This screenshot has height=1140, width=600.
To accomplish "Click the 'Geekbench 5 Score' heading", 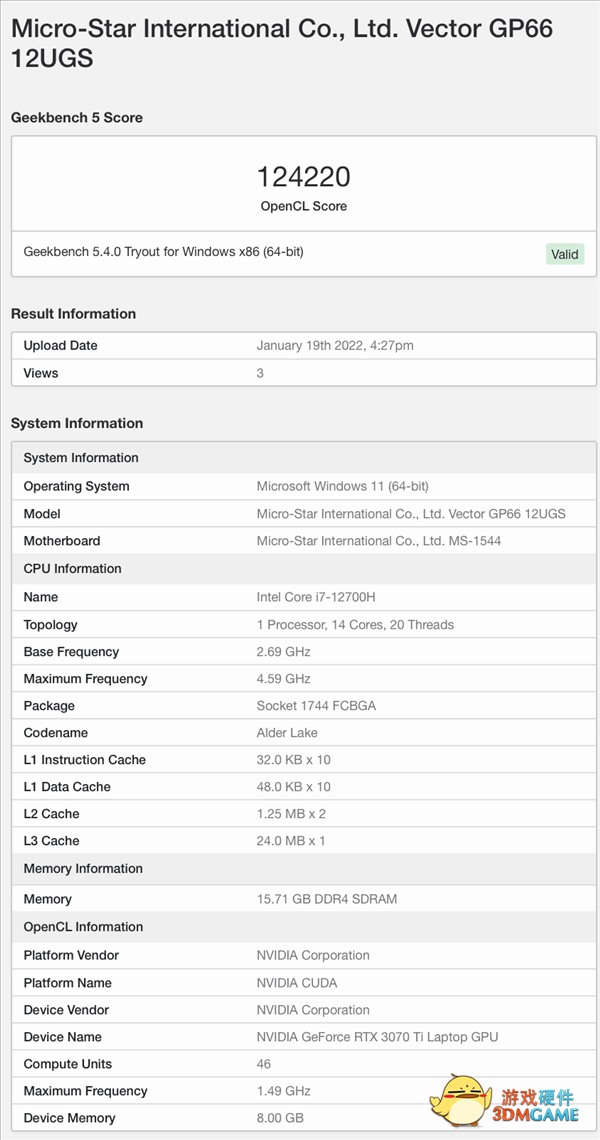I will 76,118.
